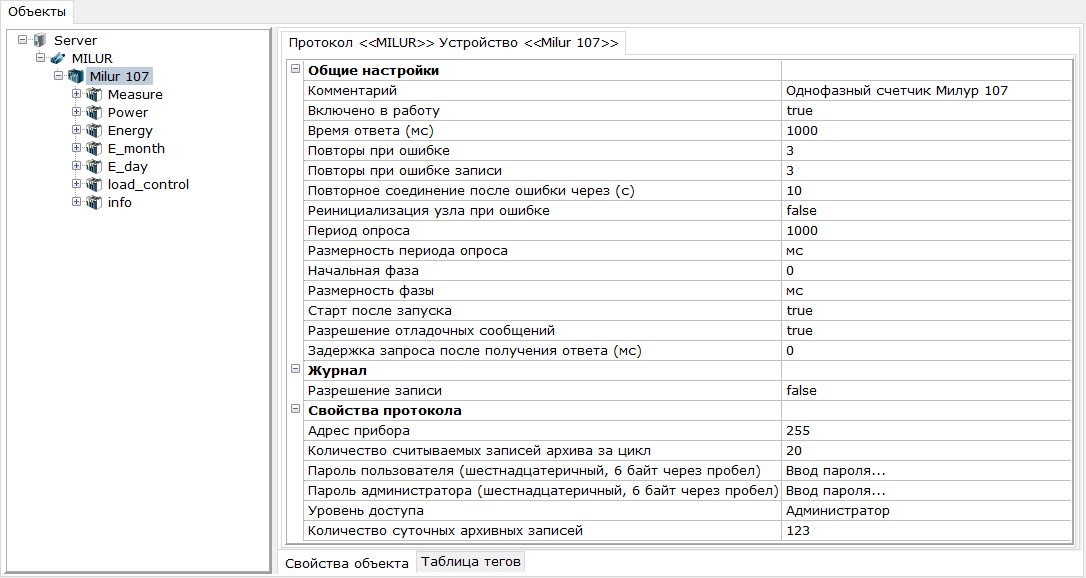
Task: Click Пароль пользователя password entry field
Action: tap(926, 471)
